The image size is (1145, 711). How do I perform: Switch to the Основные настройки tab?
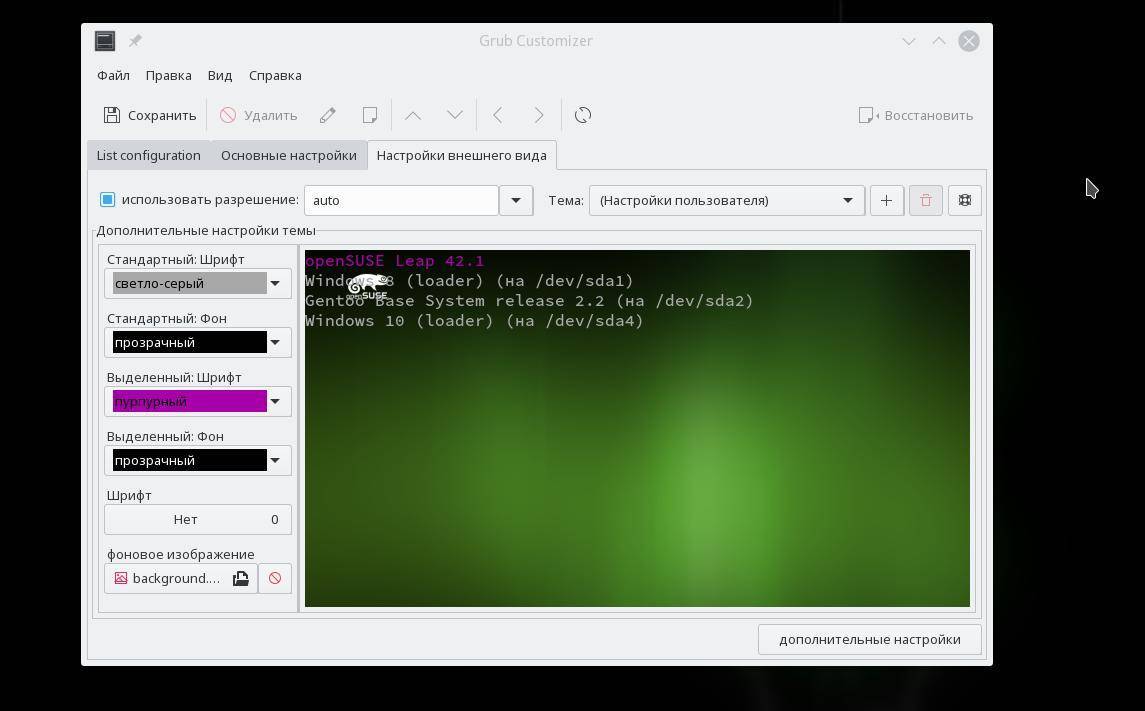[288, 155]
